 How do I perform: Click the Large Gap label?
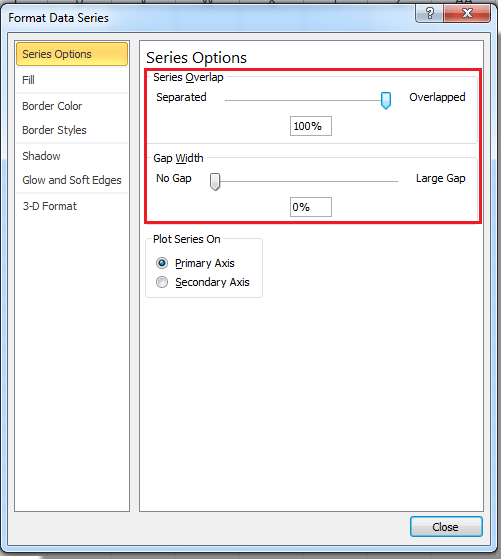441,178
